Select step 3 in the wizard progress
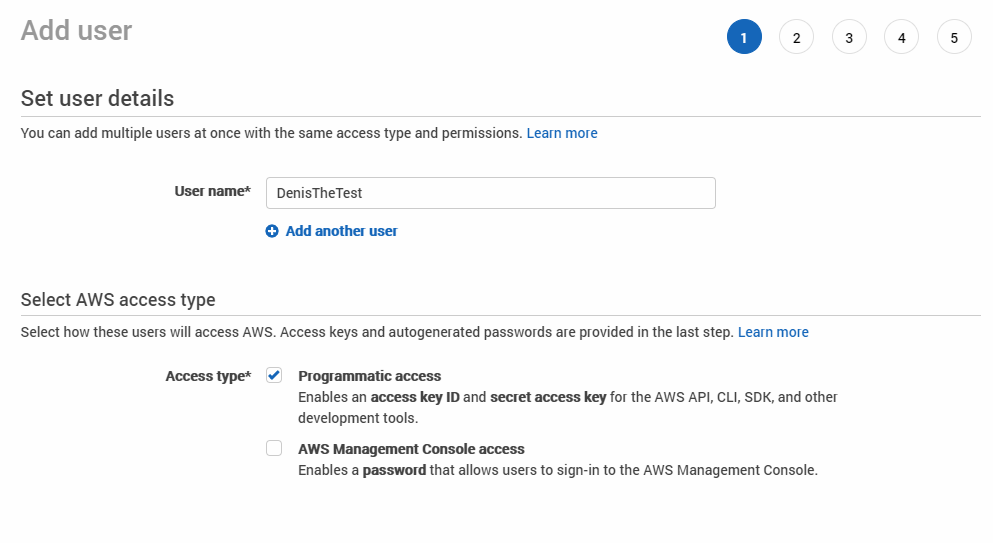The height and width of the screenshot is (543, 993). click(849, 38)
